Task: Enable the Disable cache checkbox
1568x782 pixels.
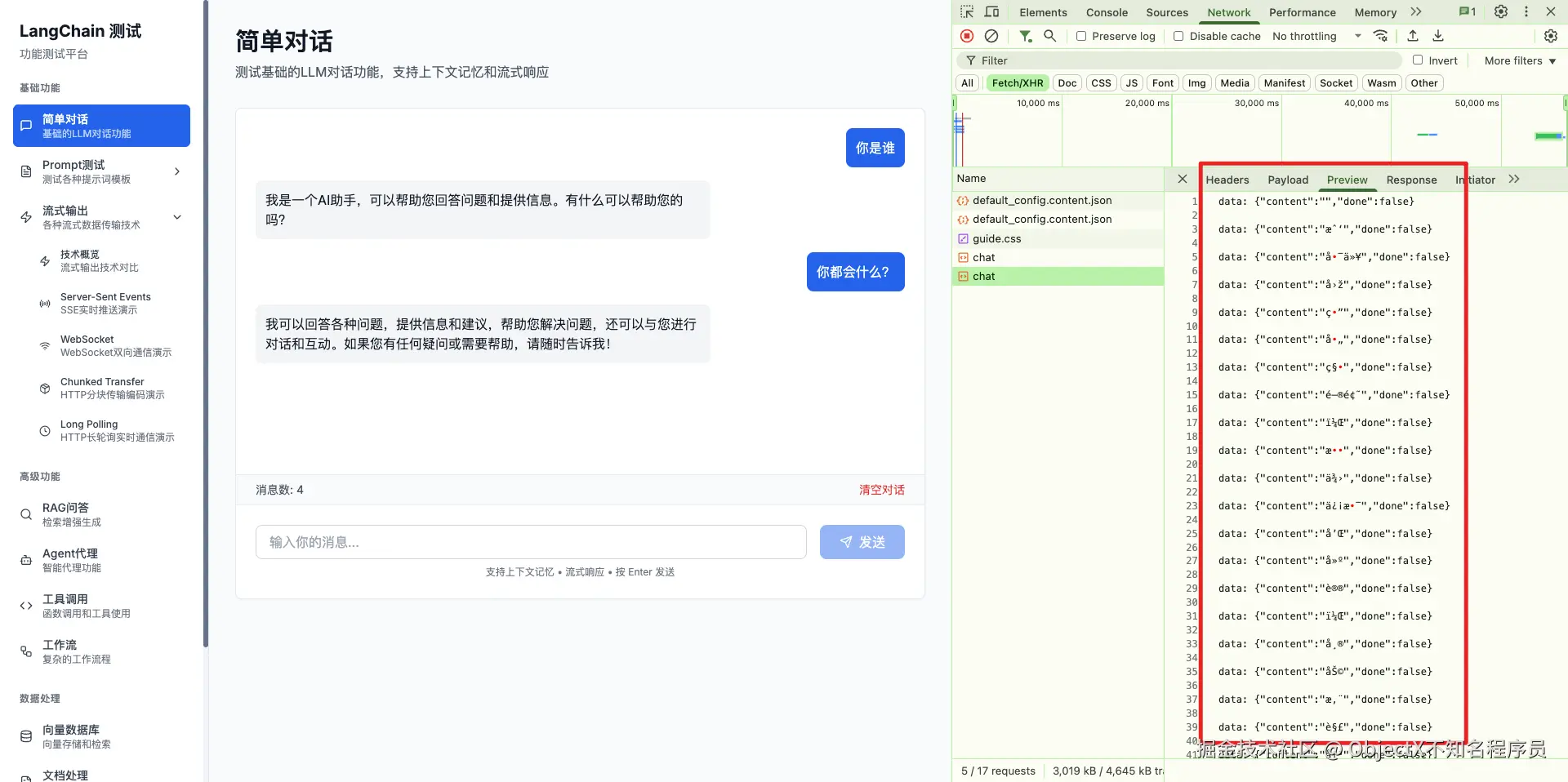Action: pos(1178,36)
